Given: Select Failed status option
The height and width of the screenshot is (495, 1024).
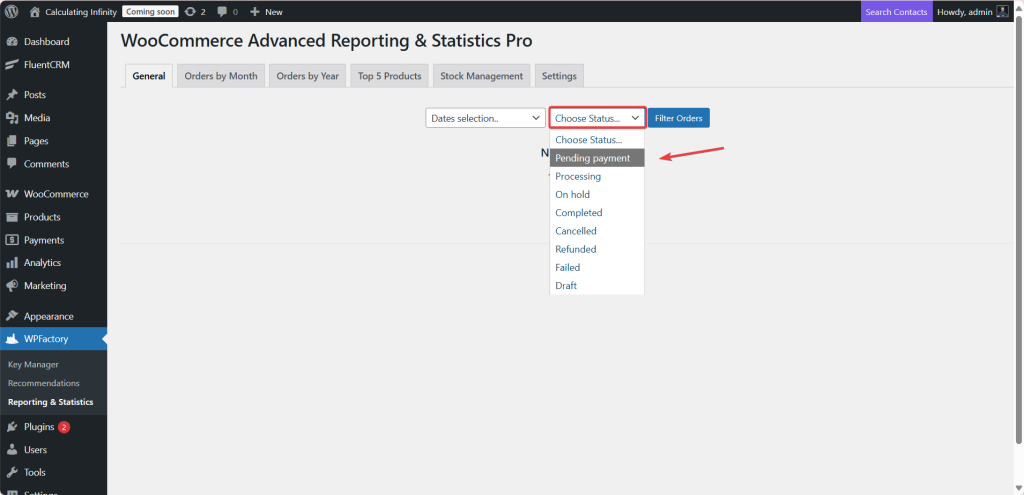Looking at the screenshot, I should (x=597, y=268).
